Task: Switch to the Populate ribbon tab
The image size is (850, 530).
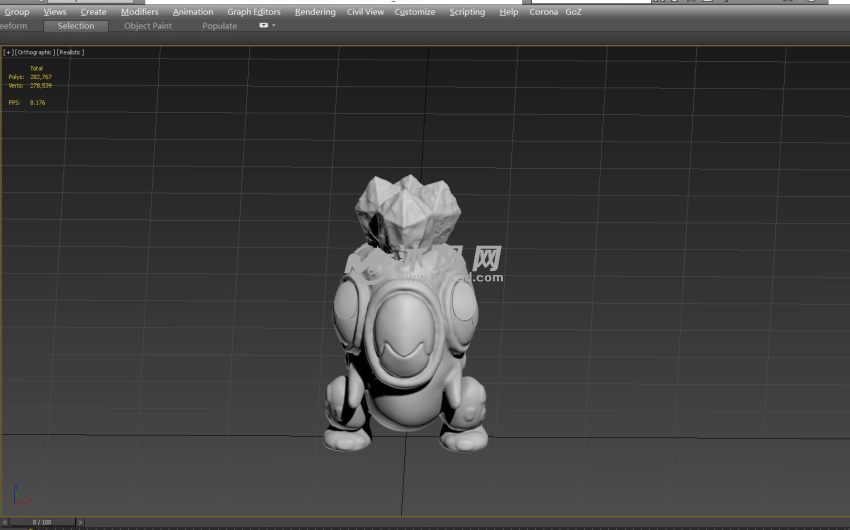Action: click(x=219, y=26)
